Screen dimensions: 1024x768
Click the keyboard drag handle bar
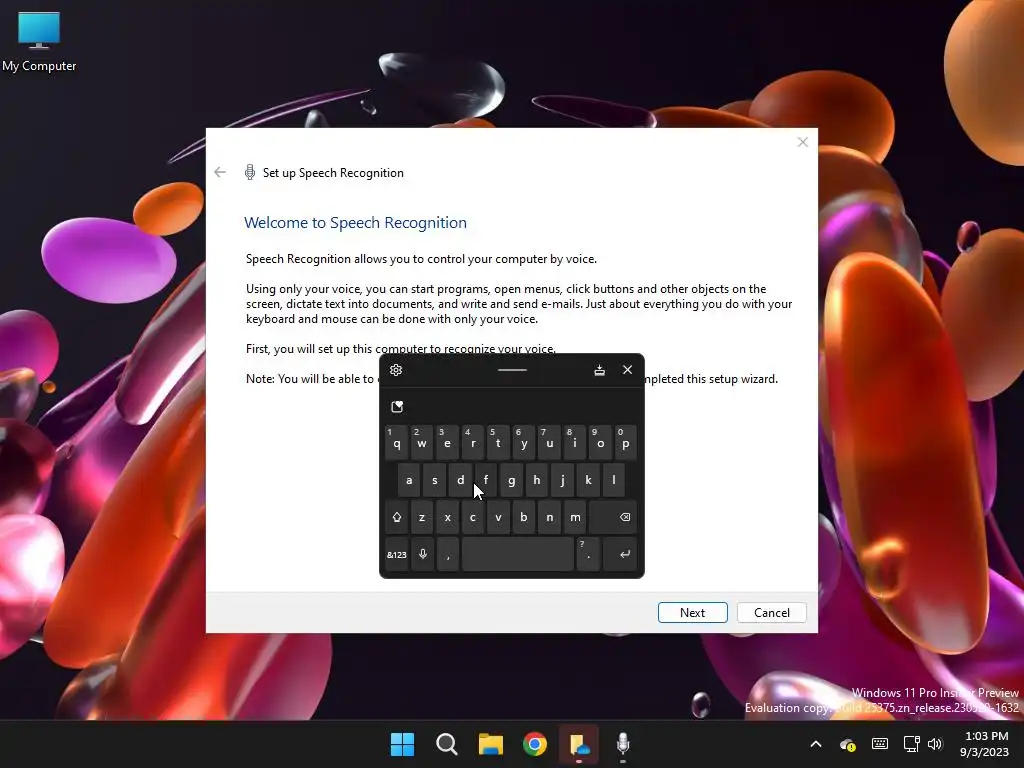pyautogui.click(x=512, y=370)
